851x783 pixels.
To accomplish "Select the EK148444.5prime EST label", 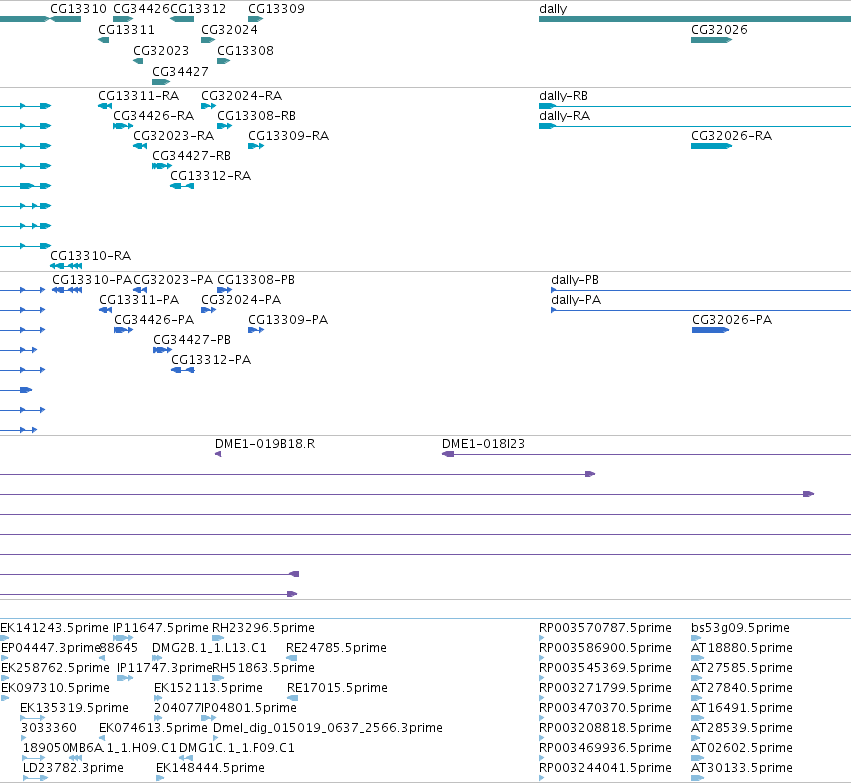I will click(210, 768).
